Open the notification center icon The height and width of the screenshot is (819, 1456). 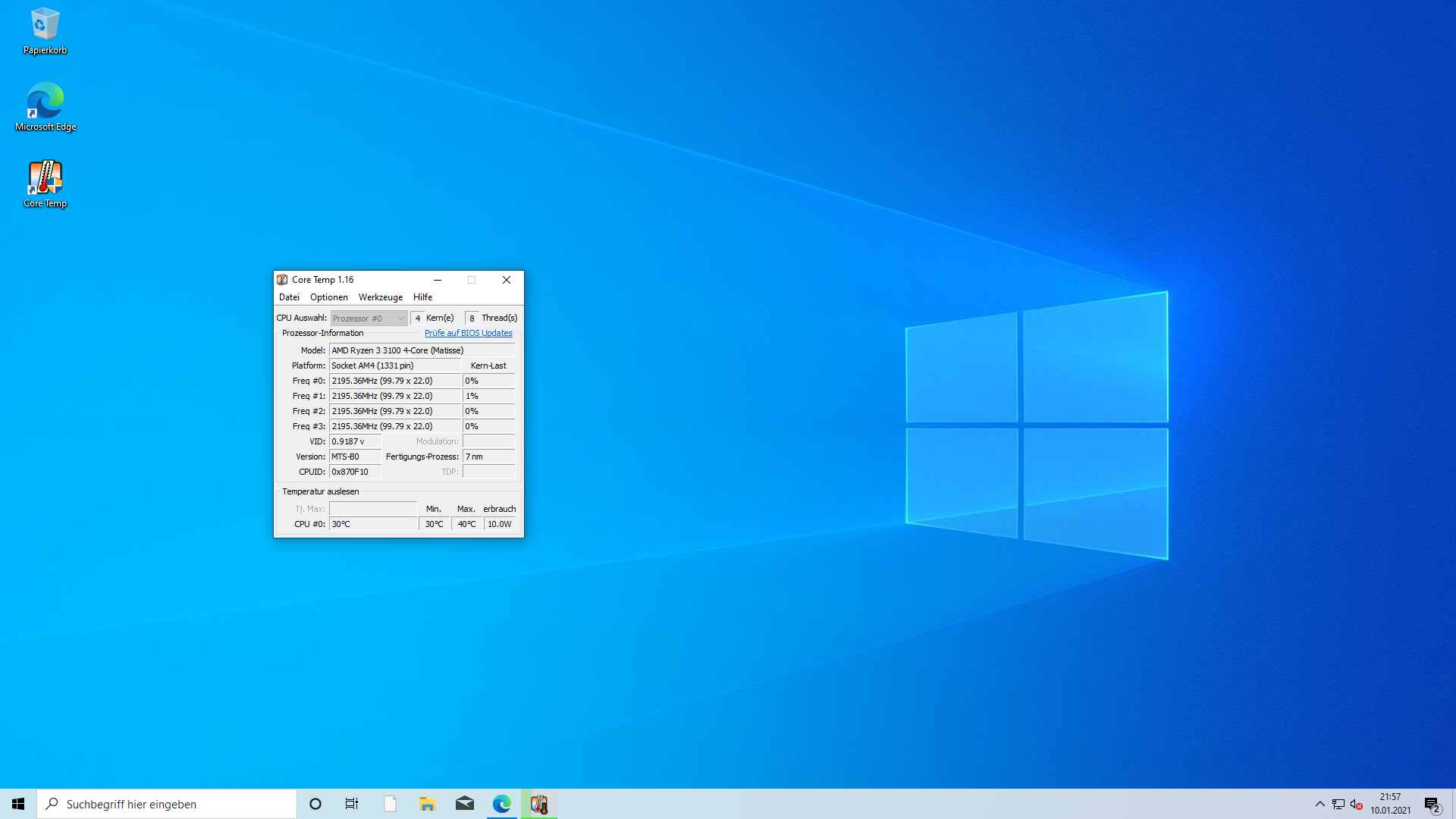pos(1432,805)
